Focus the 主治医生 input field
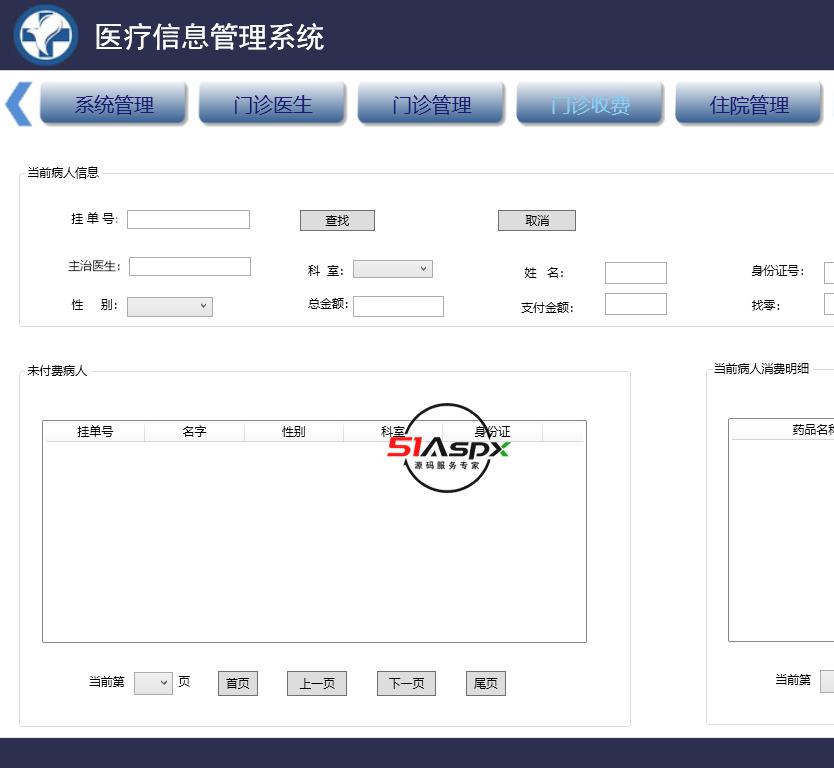834x768 pixels. pos(190,266)
